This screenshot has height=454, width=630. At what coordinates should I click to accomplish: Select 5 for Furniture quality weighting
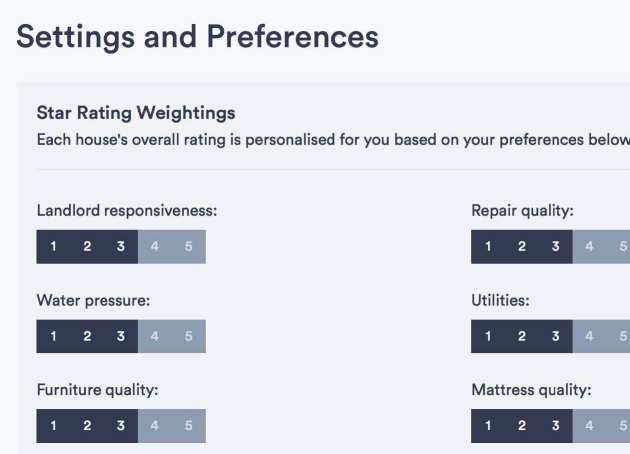click(x=189, y=426)
